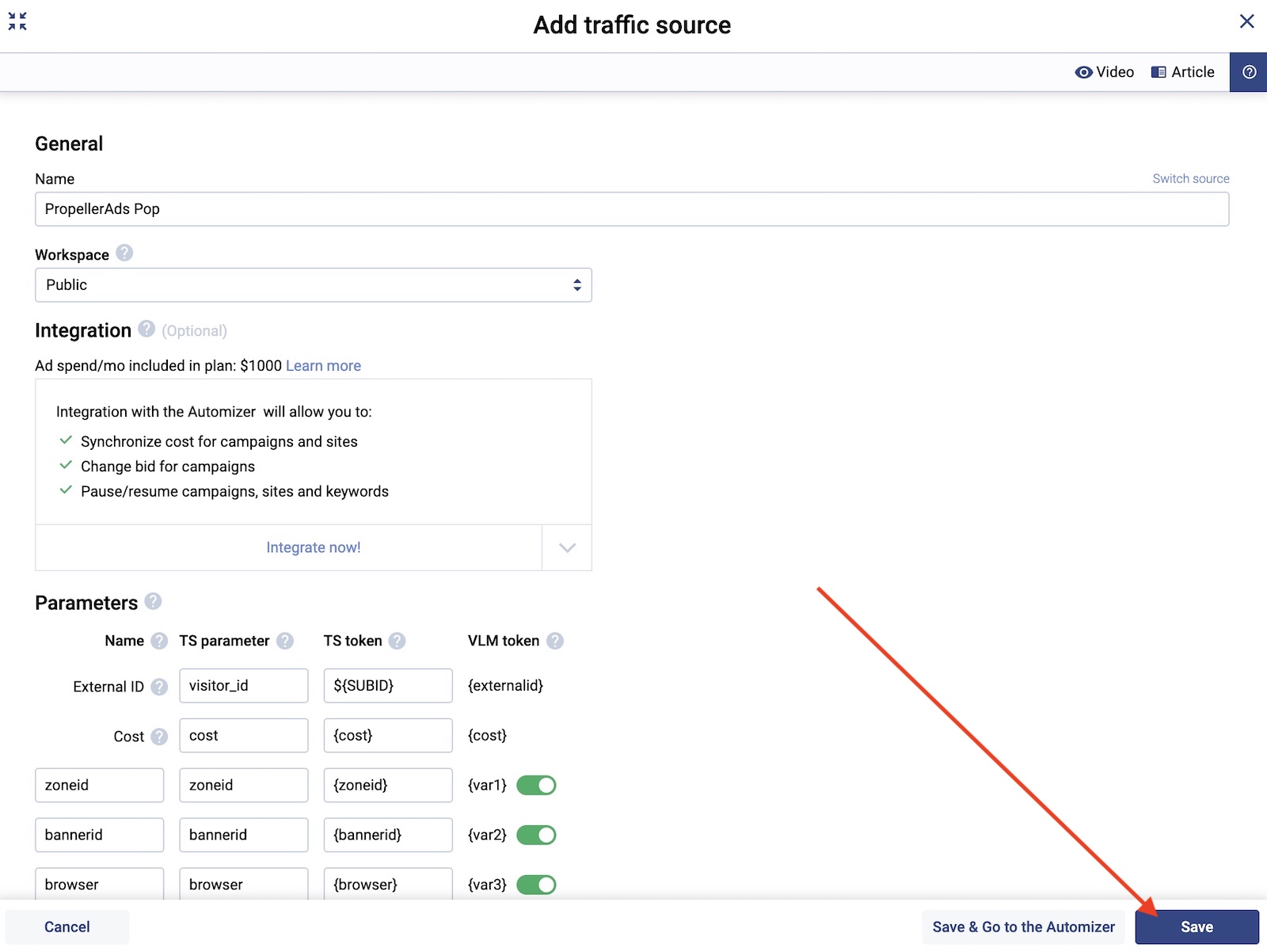Click Save & Go to the Automizer

[1023, 927]
